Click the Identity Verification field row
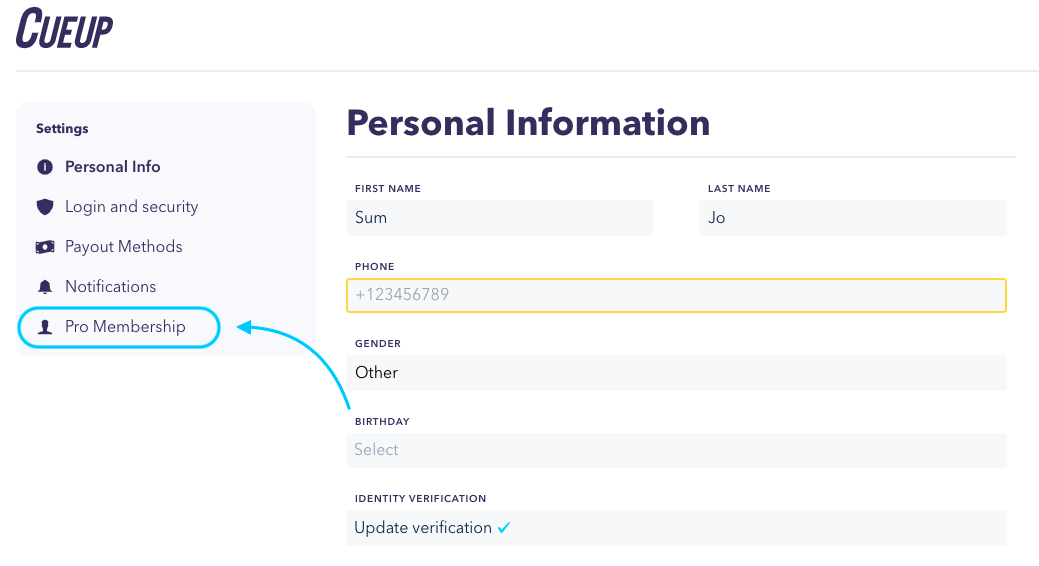Viewport: 1039px width, 566px height. pos(677,528)
